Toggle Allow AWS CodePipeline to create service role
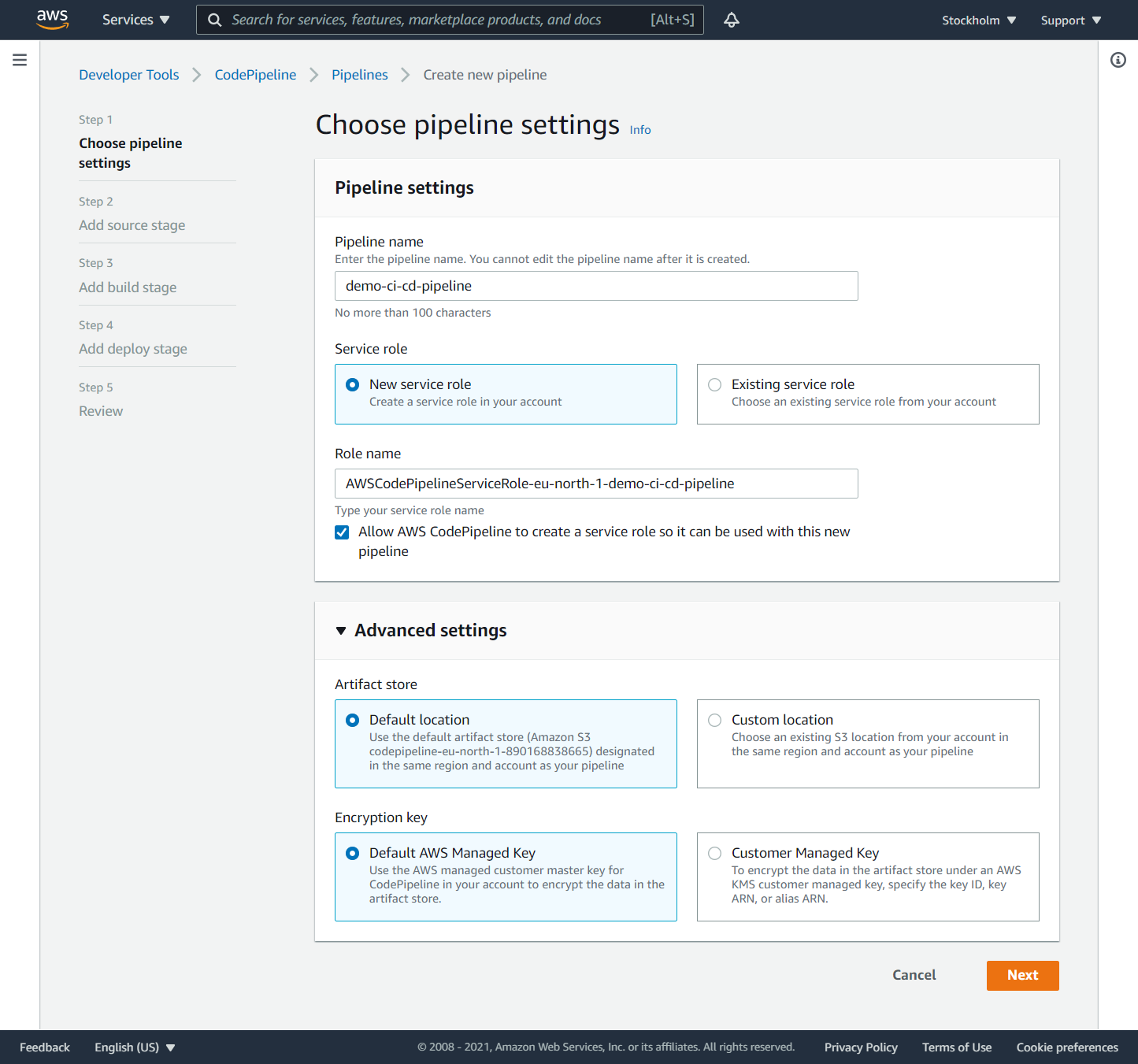The width and height of the screenshot is (1138, 1064). pos(342,532)
